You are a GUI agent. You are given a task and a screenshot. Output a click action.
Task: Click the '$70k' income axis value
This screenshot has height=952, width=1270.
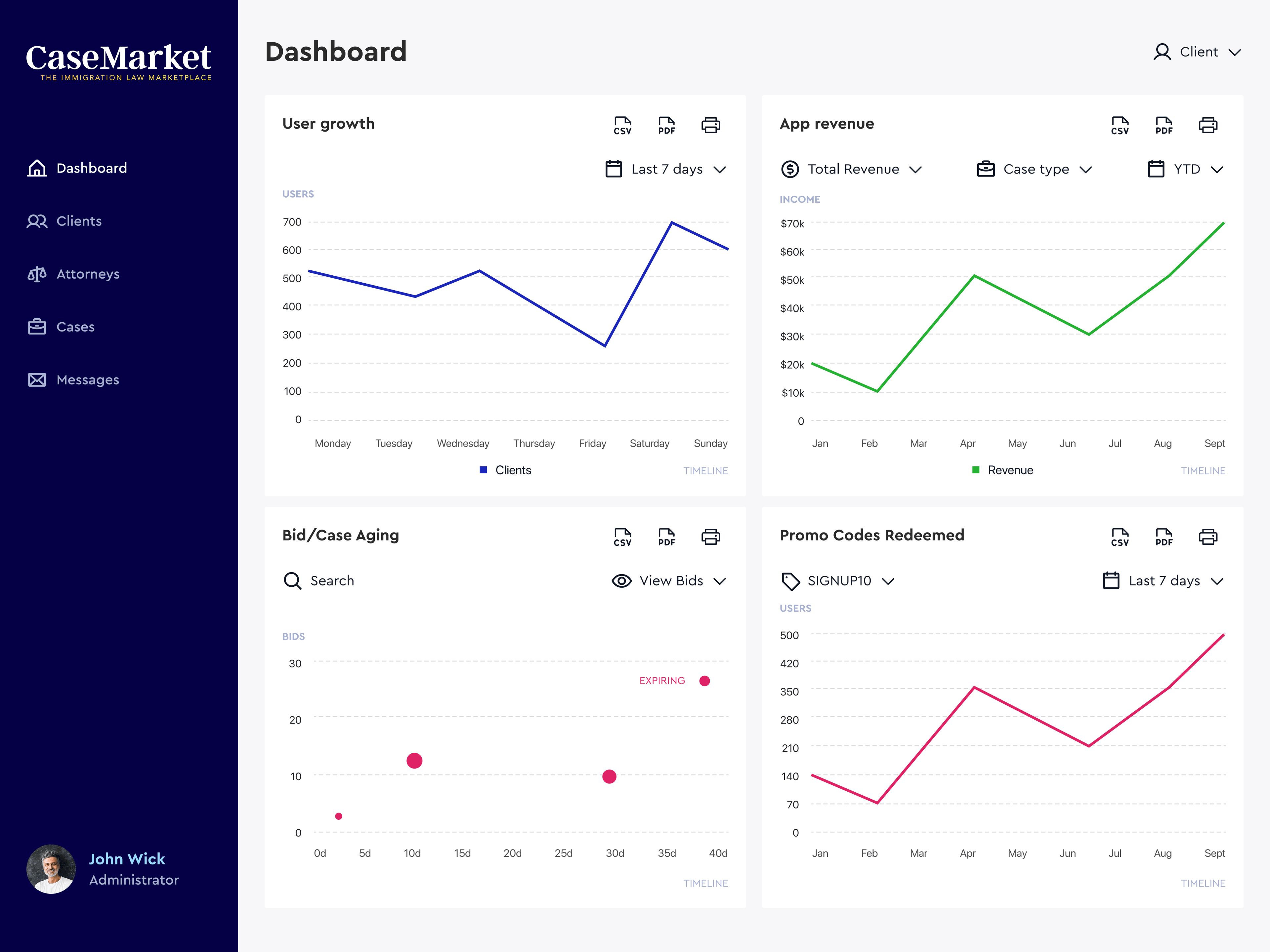(792, 224)
